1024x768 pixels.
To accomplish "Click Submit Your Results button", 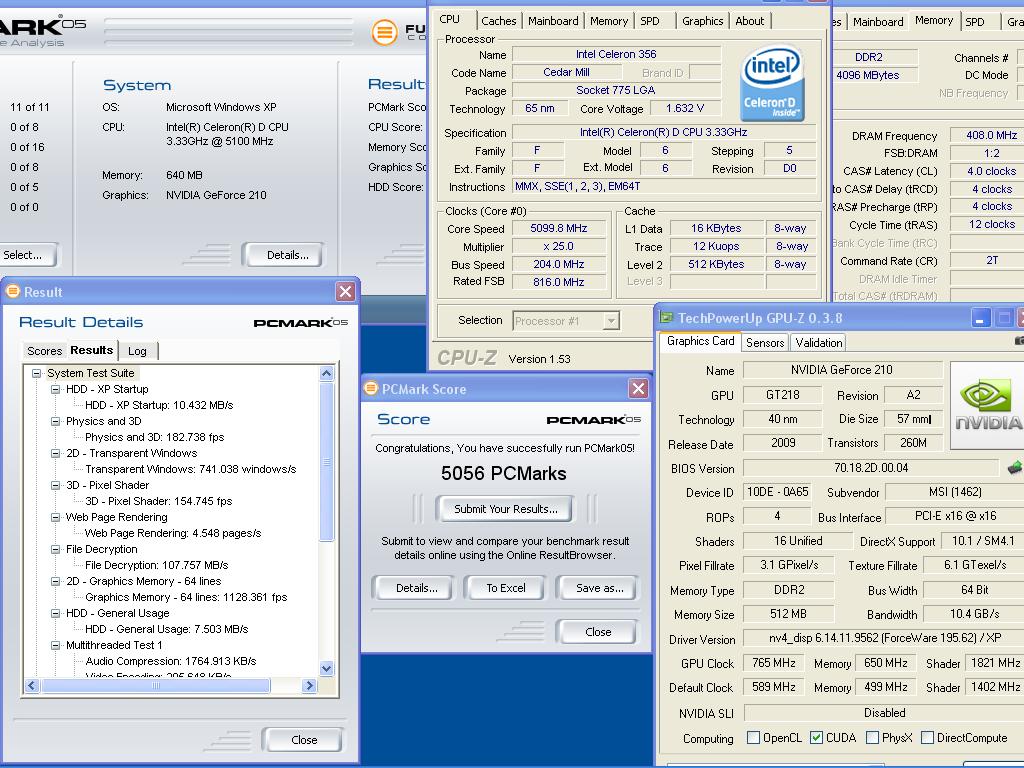I will (x=505, y=509).
